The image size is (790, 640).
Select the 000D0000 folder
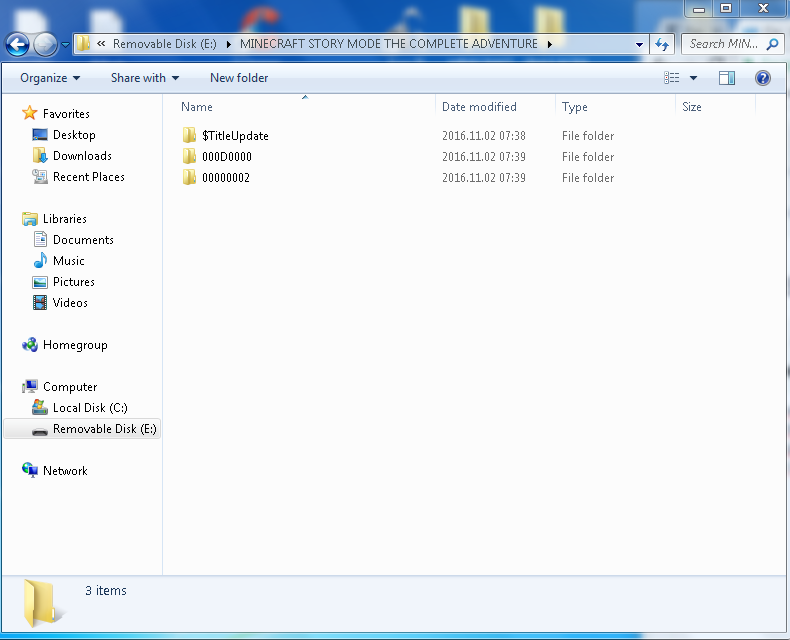pyautogui.click(x=226, y=157)
